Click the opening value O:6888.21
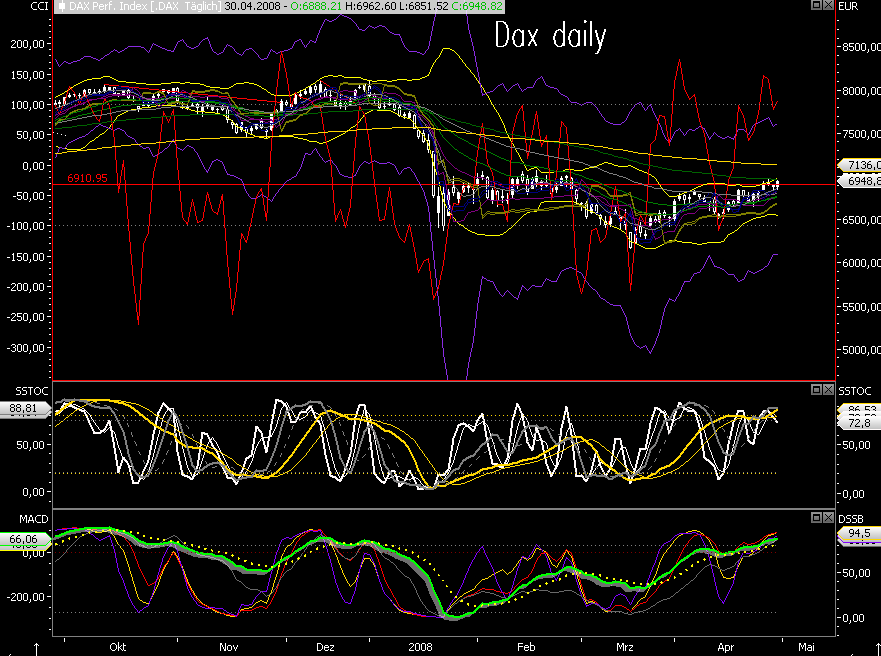The image size is (881, 656). [x=316, y=7]
